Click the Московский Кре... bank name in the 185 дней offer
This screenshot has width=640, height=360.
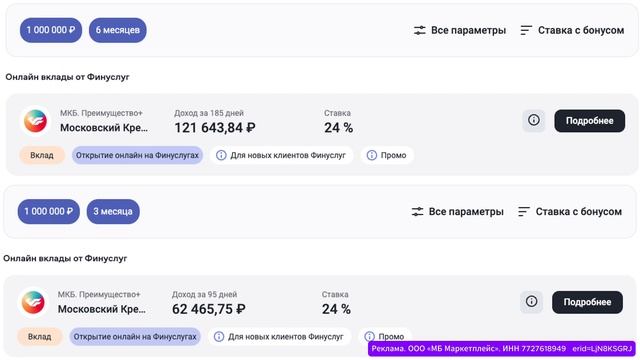[x=104, y=128]
